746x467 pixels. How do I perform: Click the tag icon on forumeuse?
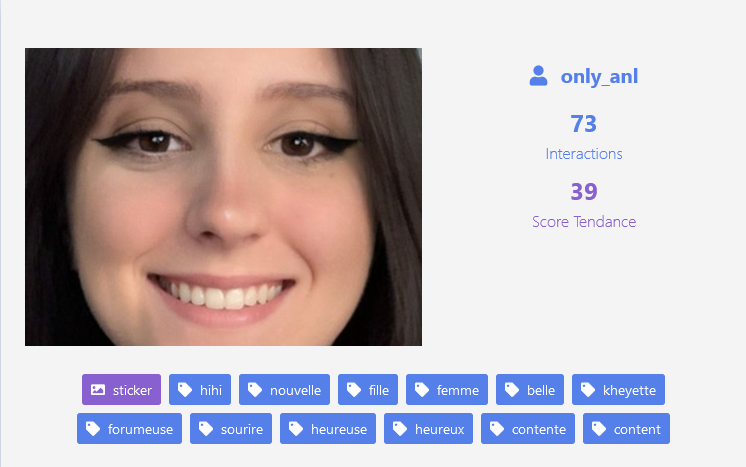click(x=93, y=429)
